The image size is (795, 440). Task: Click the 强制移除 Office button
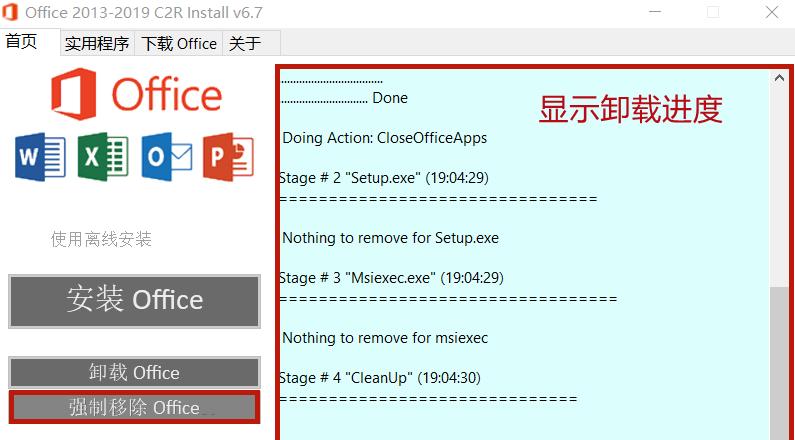(134, 407)
